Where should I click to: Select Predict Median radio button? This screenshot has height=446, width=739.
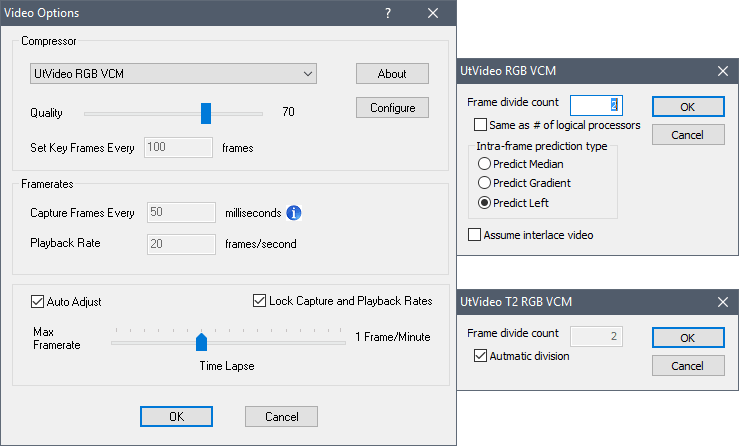(484, 164)
